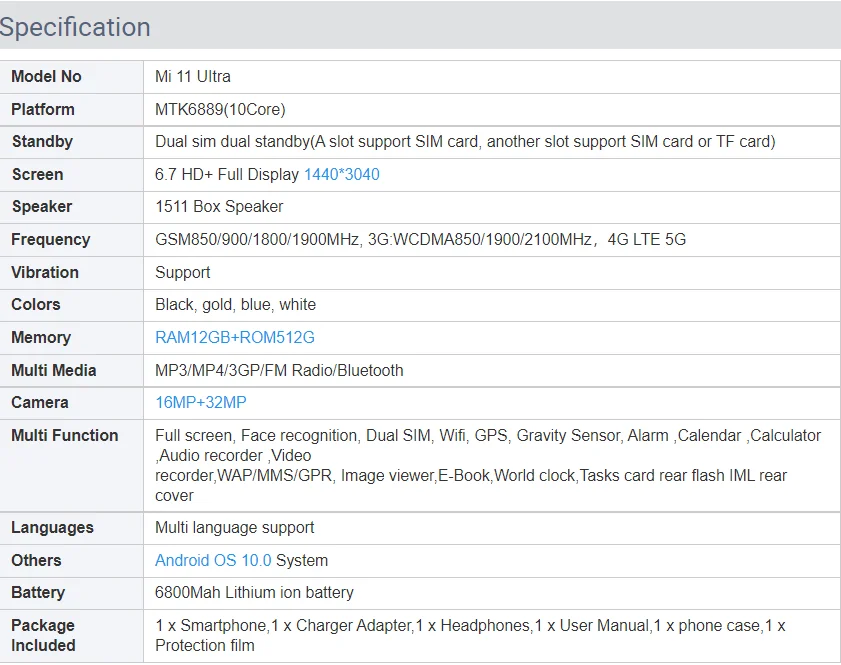Click the Specification section heading
The height and width of the screenshot is (665, 841).
[76, 27]
